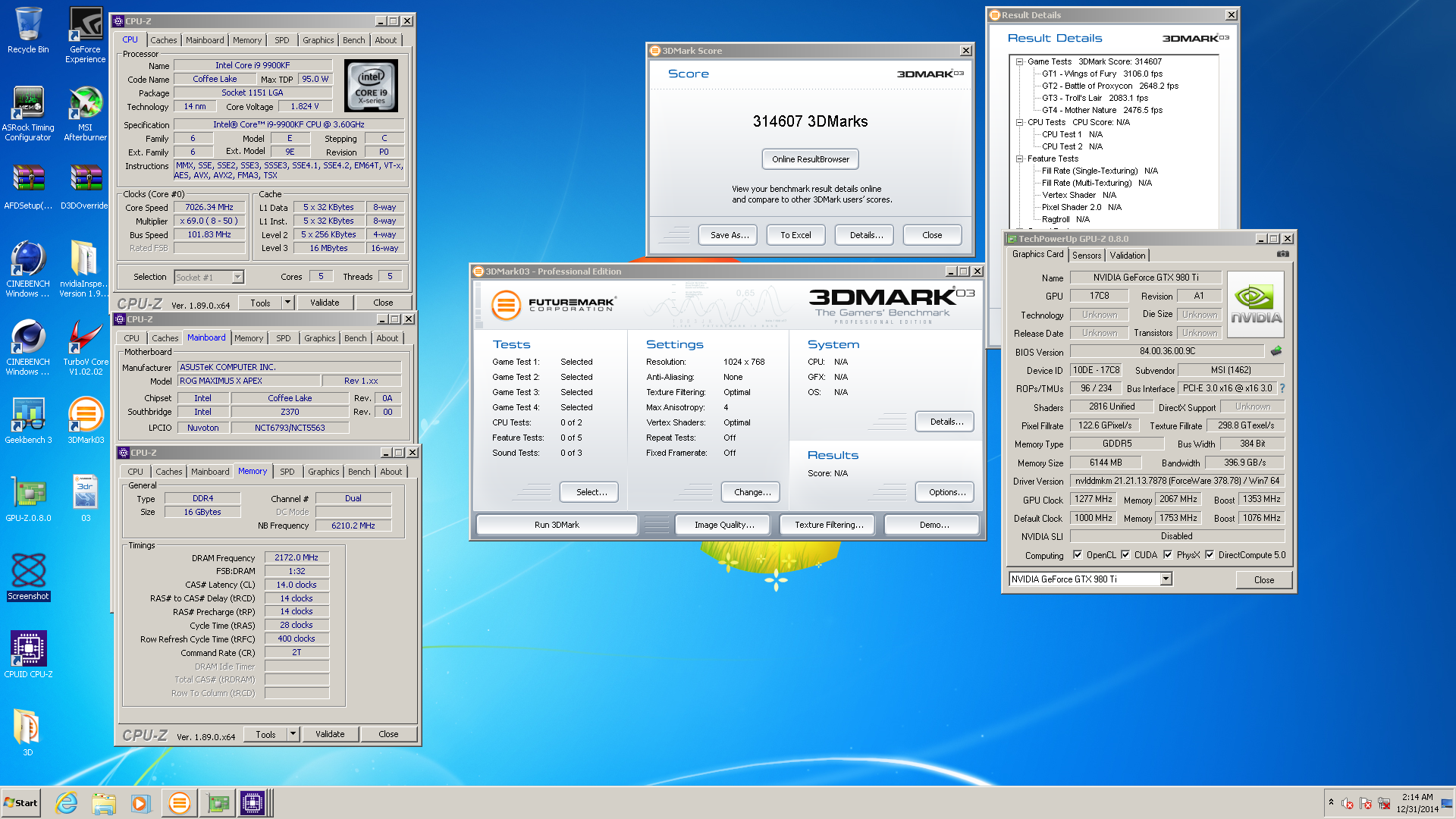Open the GPU selection dropdown in GPU-Z
The image size is (1456, 819).
1166,579
